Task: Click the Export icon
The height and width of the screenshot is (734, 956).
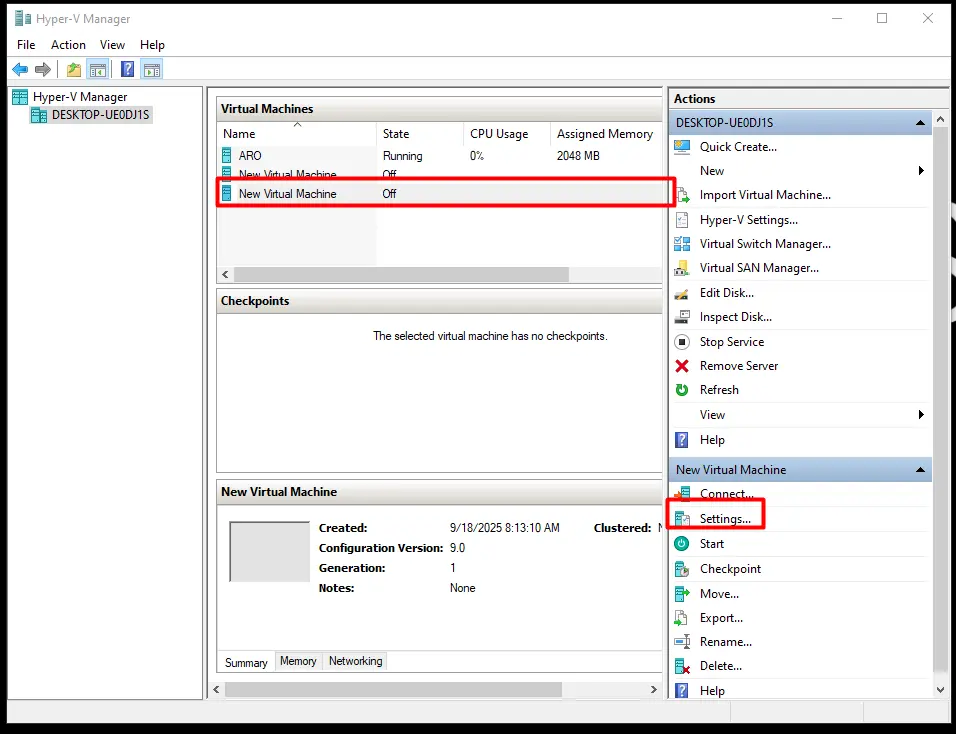Action: (x=682, y=618)
